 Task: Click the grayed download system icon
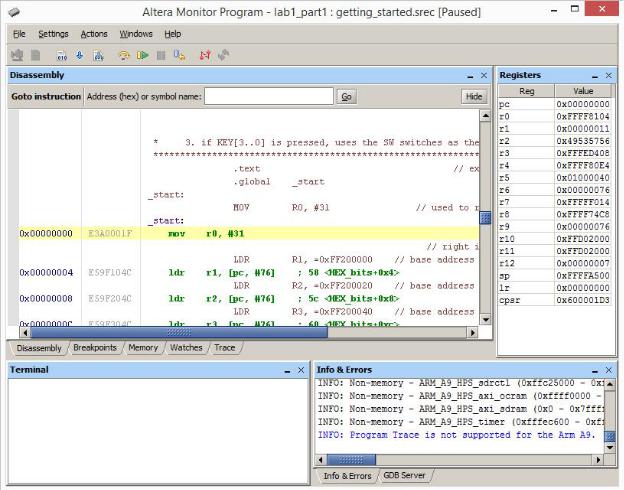tap(17, 55)
